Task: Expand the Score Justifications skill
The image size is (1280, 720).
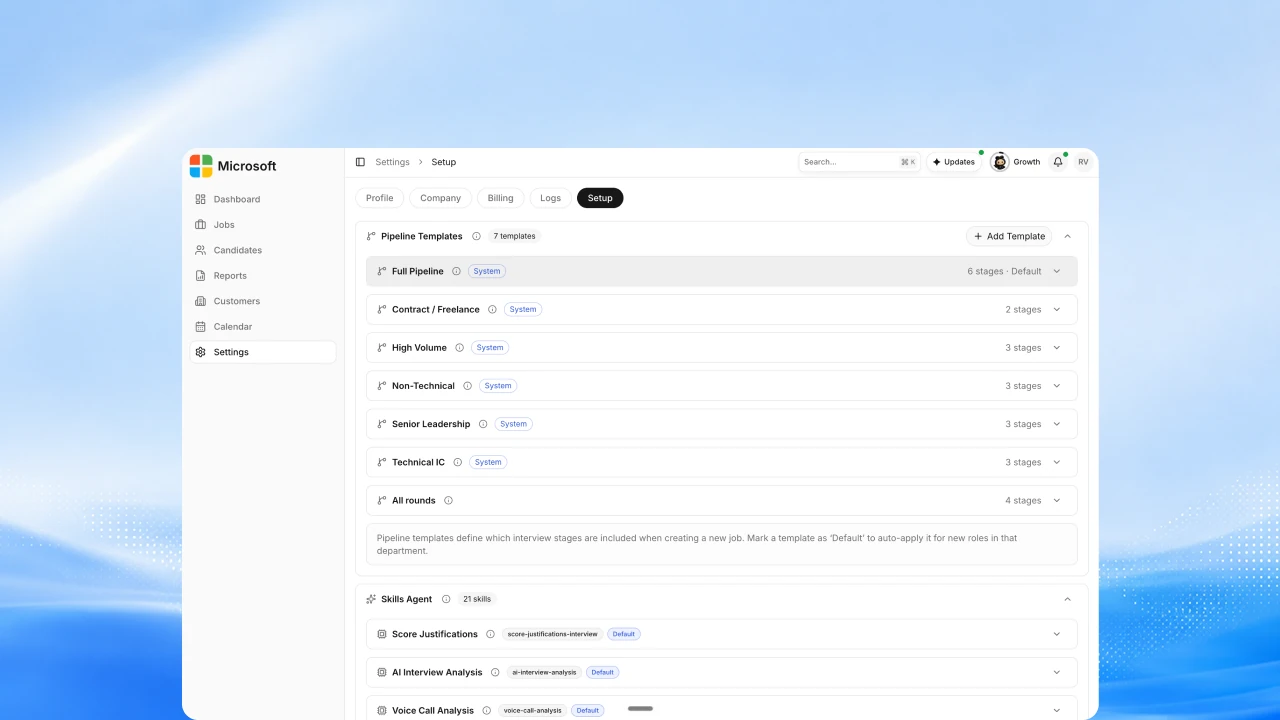Action: 1057,634
